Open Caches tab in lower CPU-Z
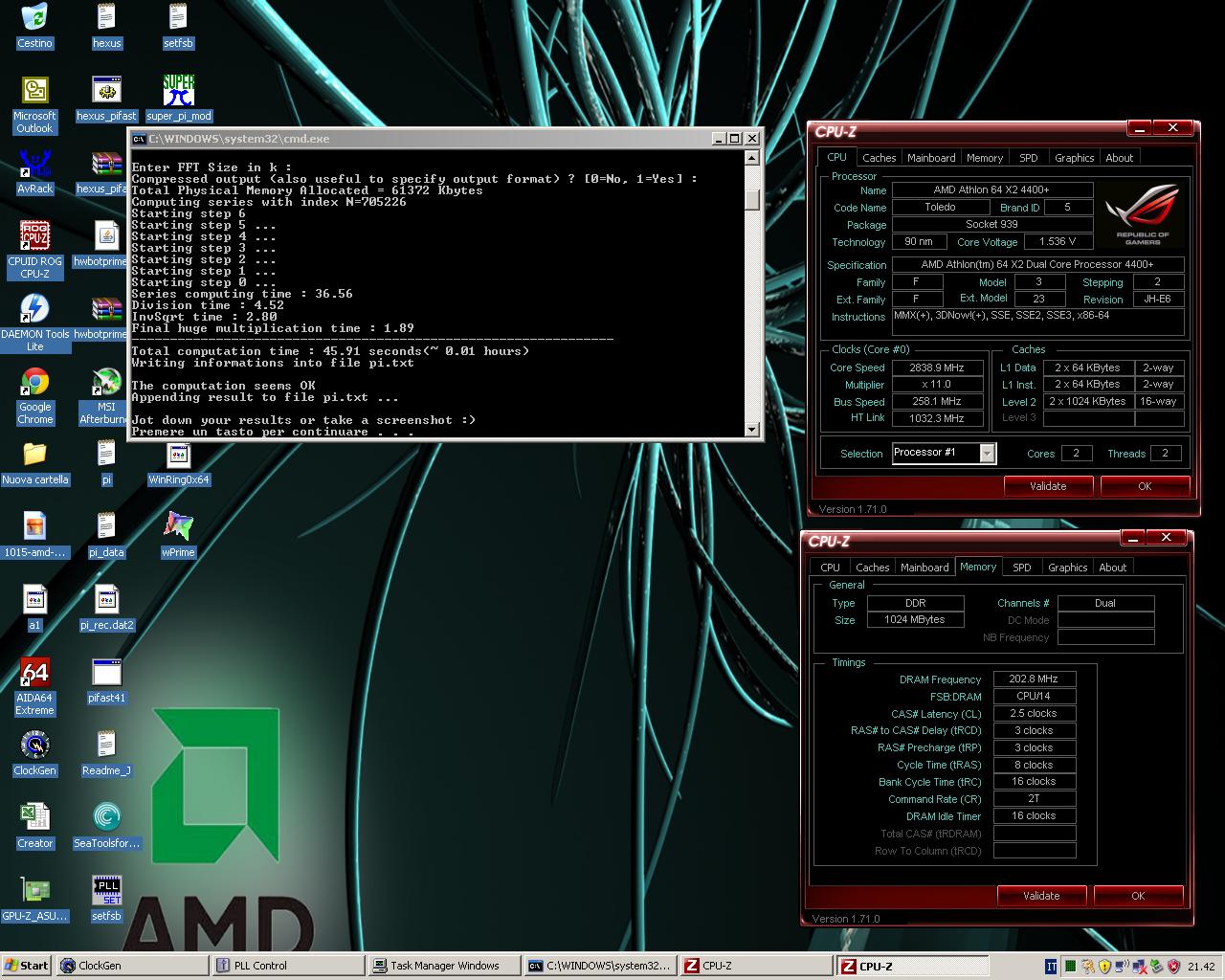 872,568
